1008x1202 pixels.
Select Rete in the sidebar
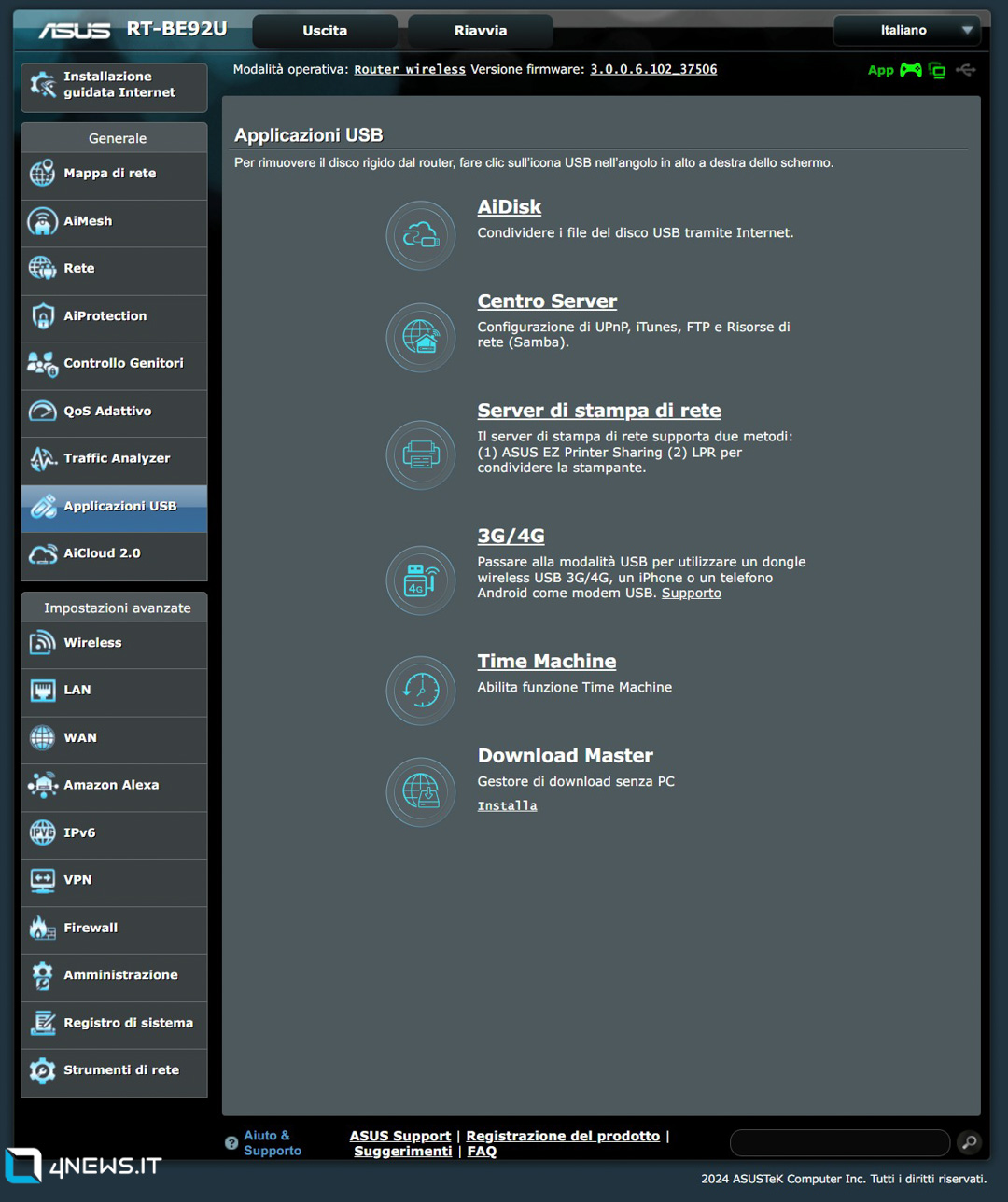114,269
